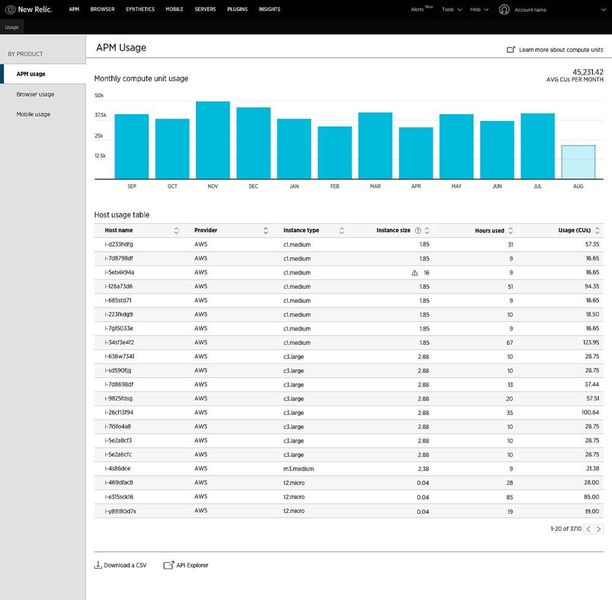
Task: Sort table by Instance type arrows
Action: [x=342, y=230]
